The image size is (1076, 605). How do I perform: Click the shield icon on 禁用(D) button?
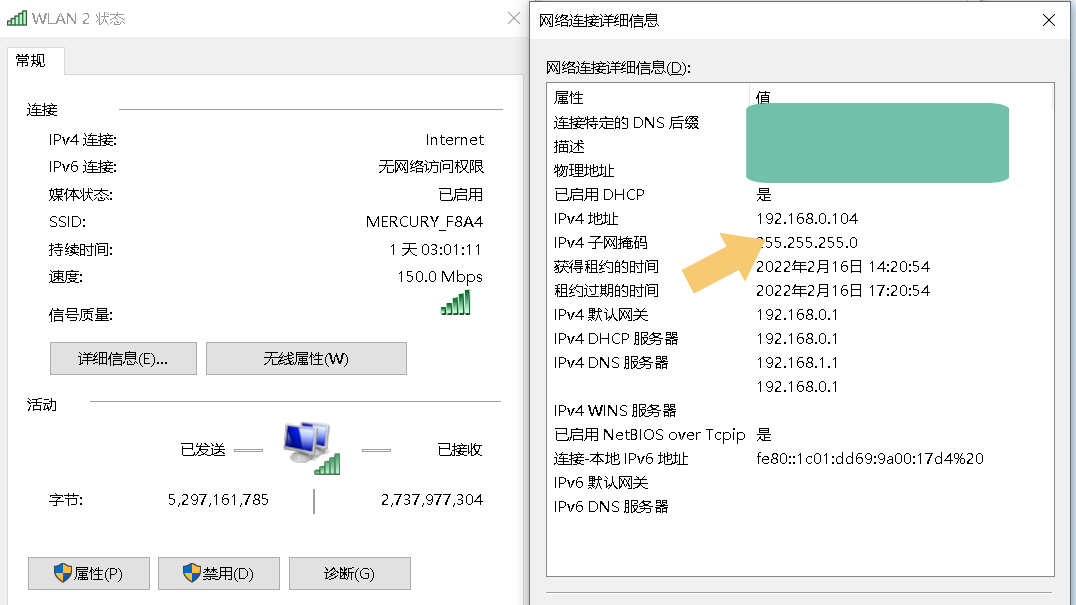[191, 573]
